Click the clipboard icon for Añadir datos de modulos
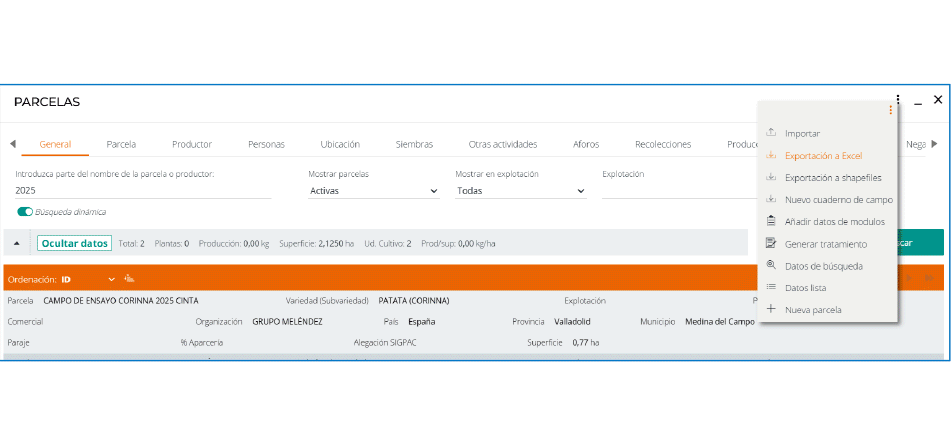 pyautogui.click(x=771, y=221)
